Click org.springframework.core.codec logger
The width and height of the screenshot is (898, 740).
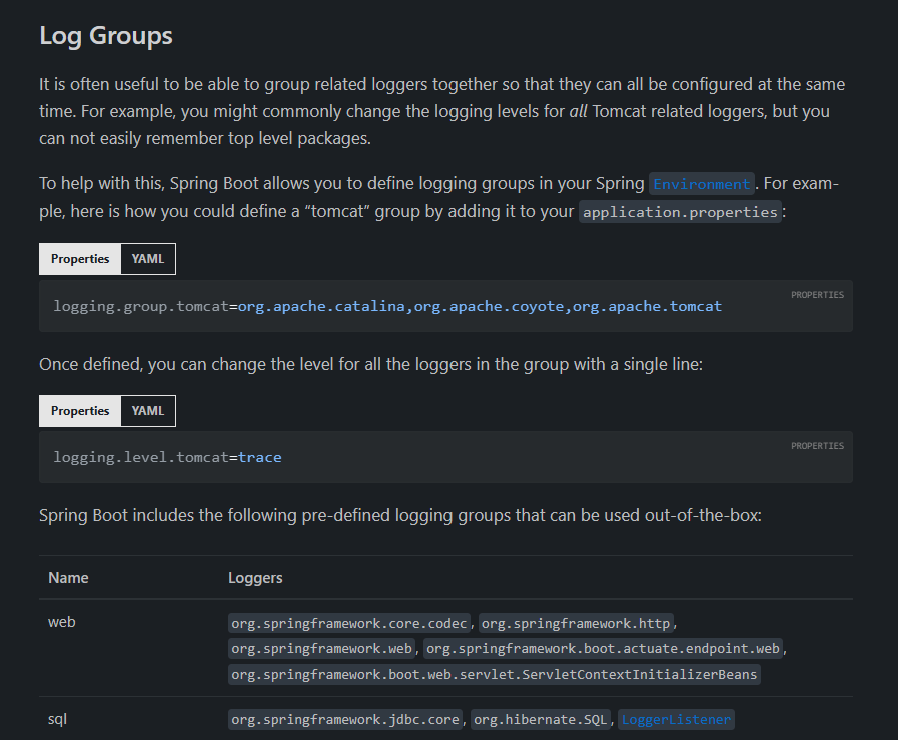[349, 623]
